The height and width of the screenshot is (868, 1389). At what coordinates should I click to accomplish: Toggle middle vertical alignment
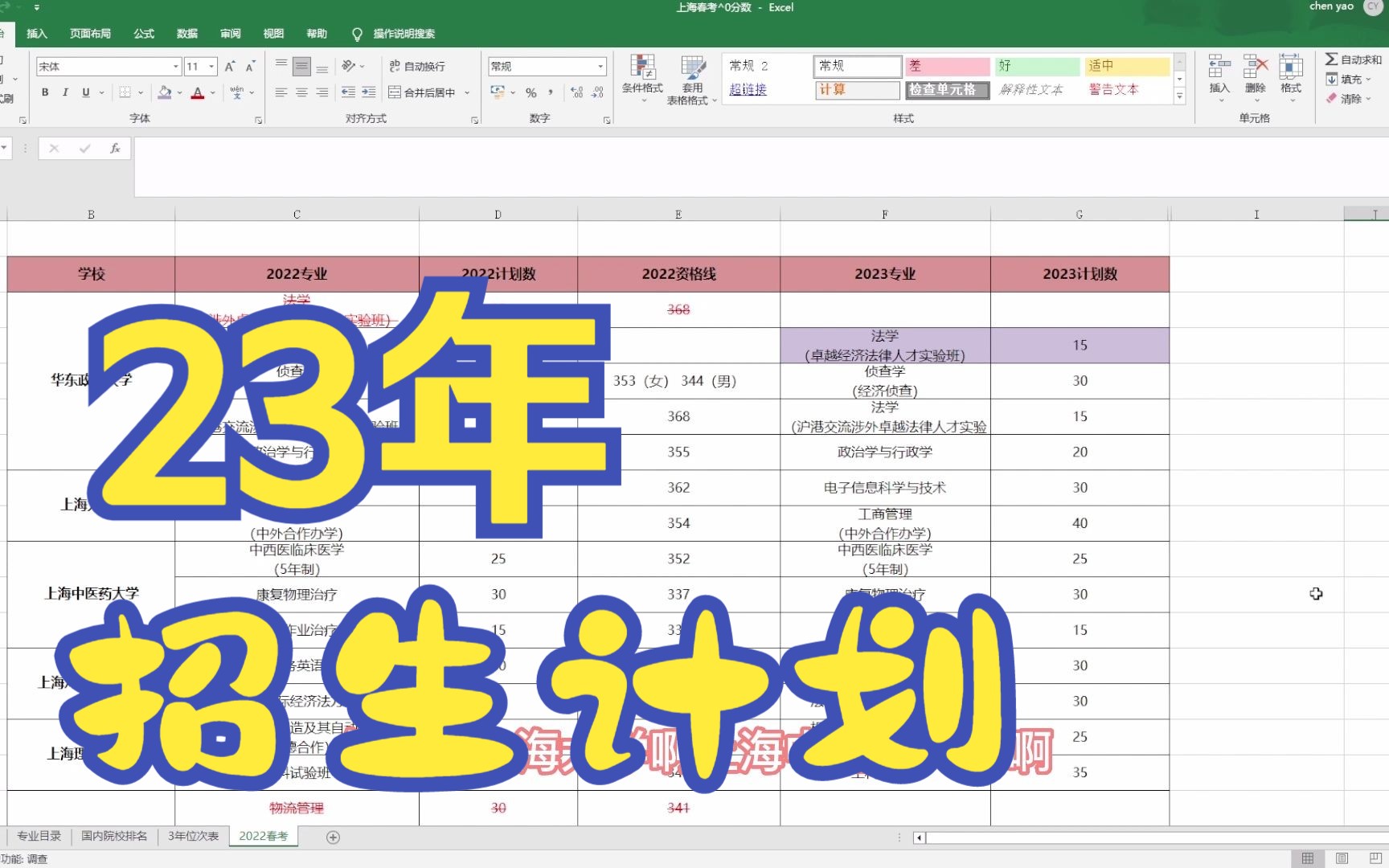pyautogui.click(x=301, y=66)
